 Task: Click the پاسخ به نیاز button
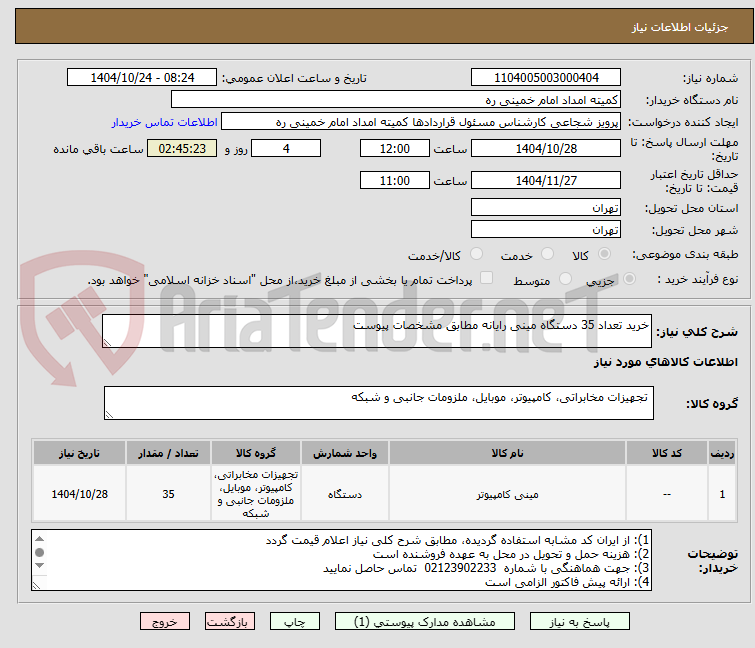pyautogui.click(x=579, y=622)
